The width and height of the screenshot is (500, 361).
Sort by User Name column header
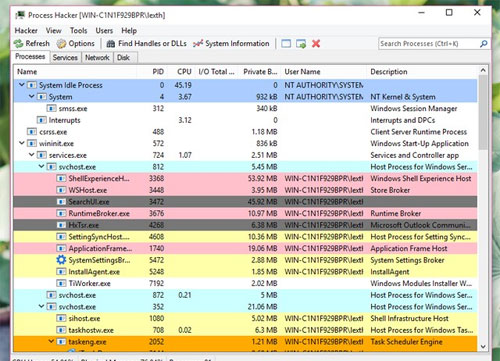324,72
